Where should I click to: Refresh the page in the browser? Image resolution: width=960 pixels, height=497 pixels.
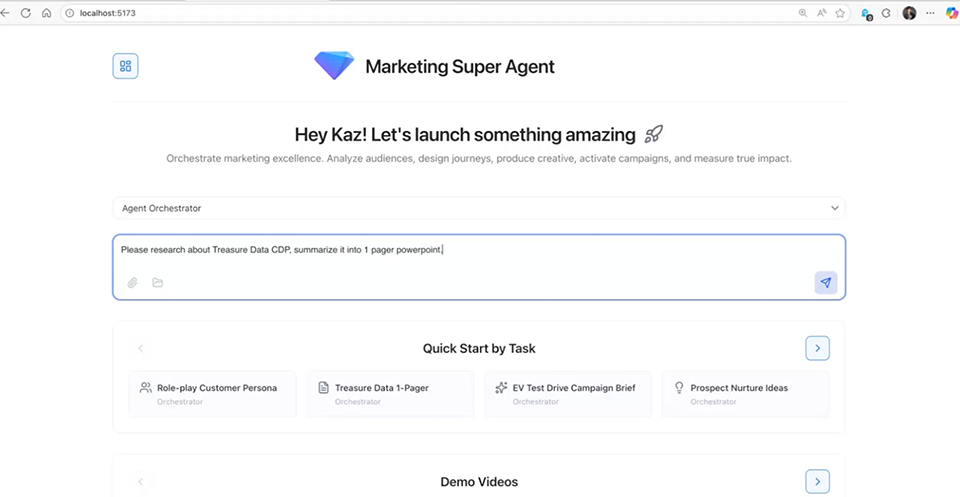(x=26, y=13)
